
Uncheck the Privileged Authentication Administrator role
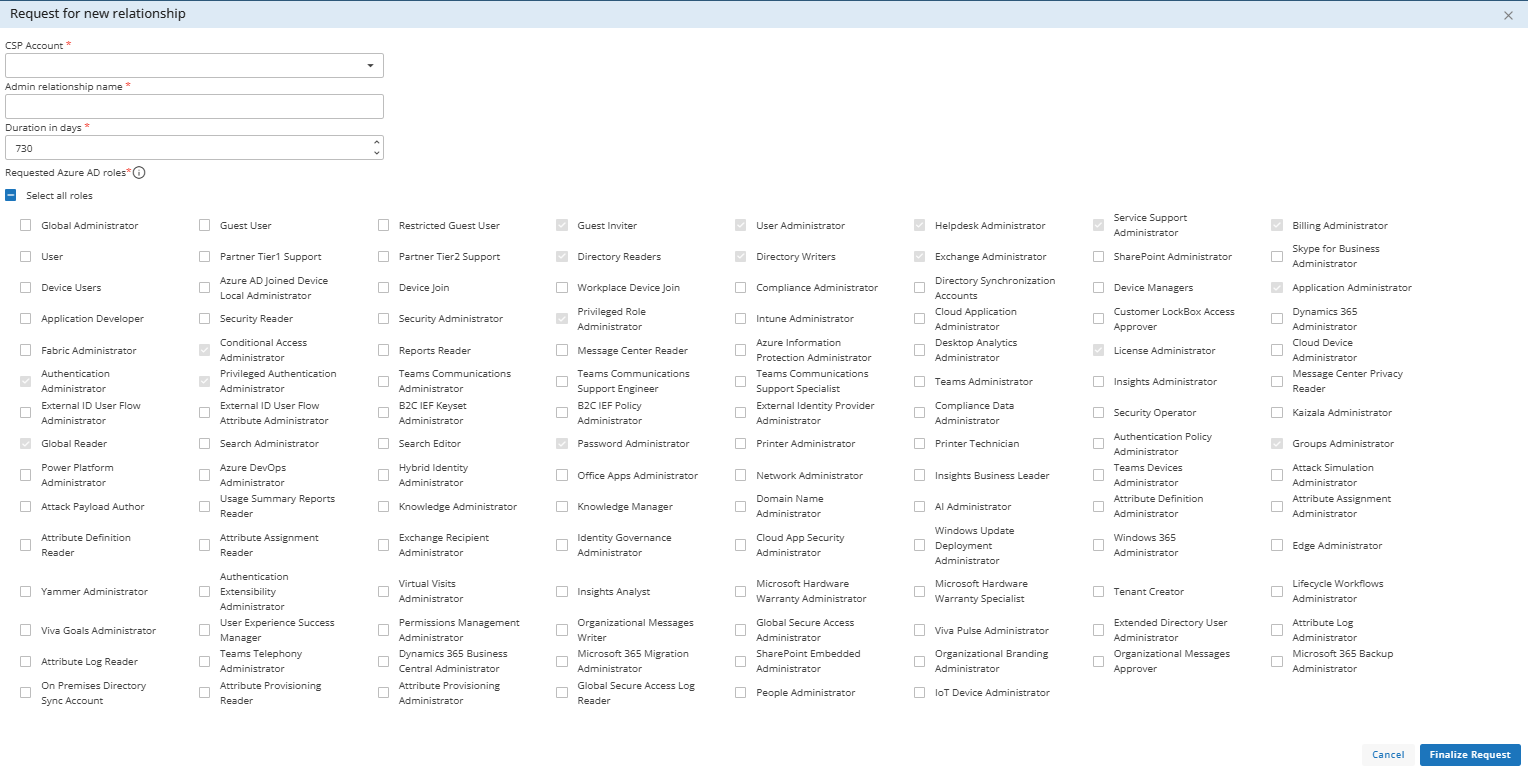(204, 381)
